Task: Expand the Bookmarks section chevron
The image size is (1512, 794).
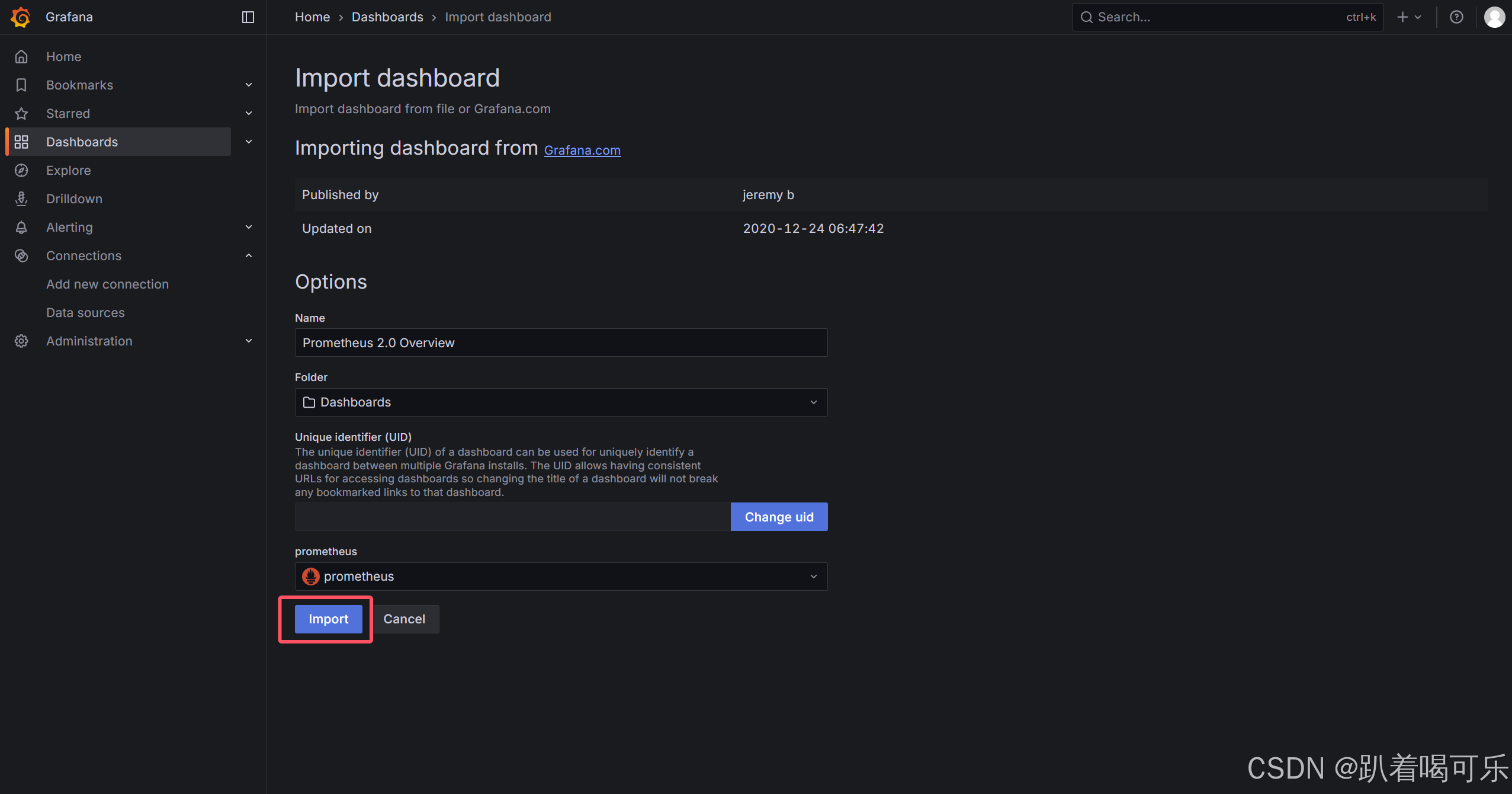Action: point(249,85)
